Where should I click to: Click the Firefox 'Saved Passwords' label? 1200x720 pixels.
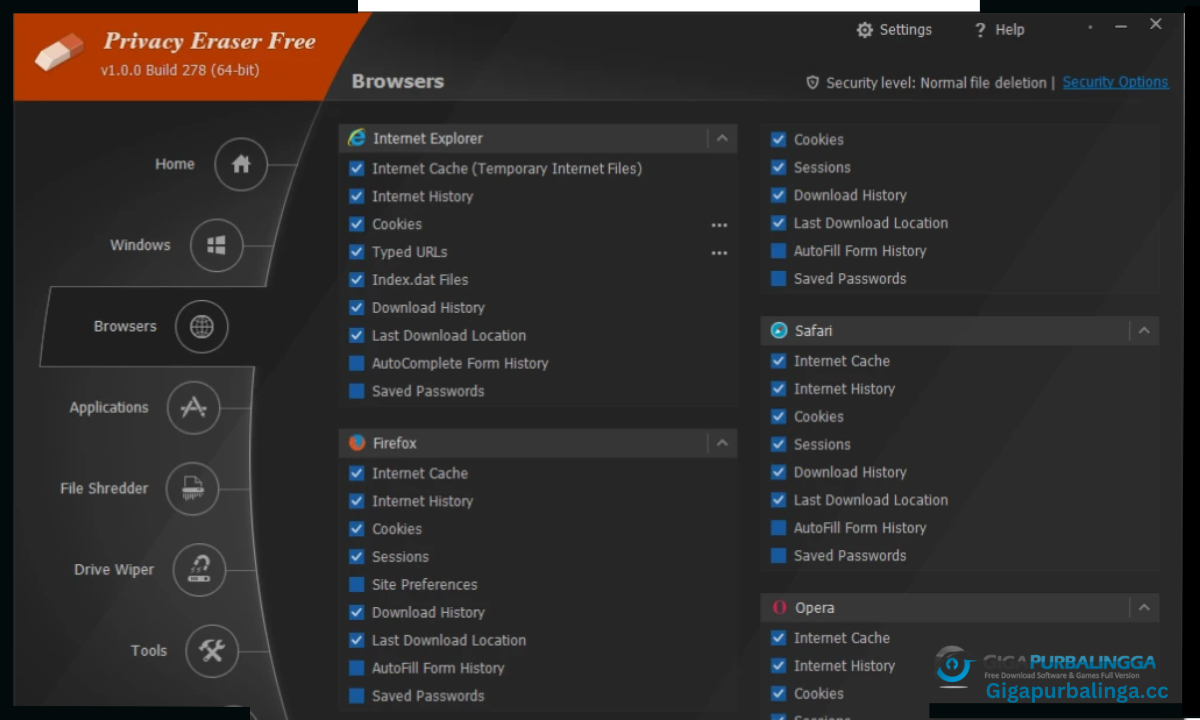click(428, 696)
